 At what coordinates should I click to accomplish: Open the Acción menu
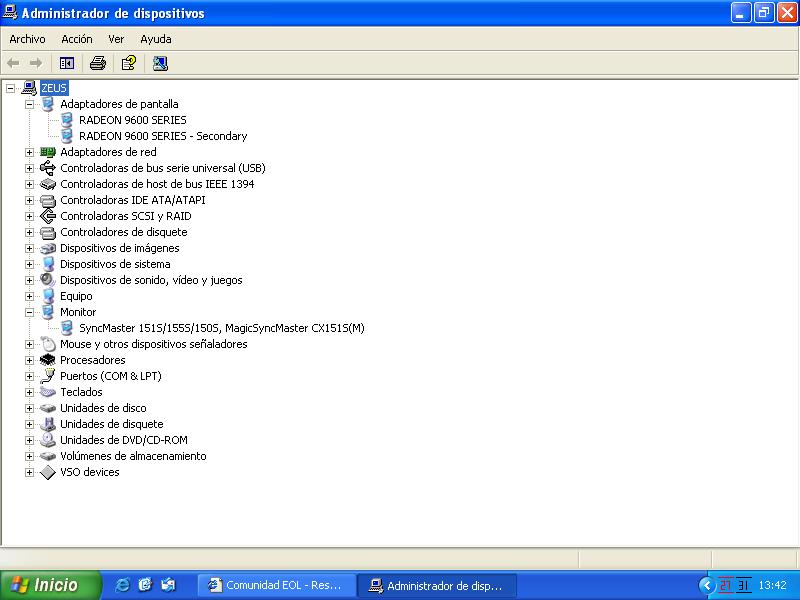pyautogui.click(x=77, y=39)
